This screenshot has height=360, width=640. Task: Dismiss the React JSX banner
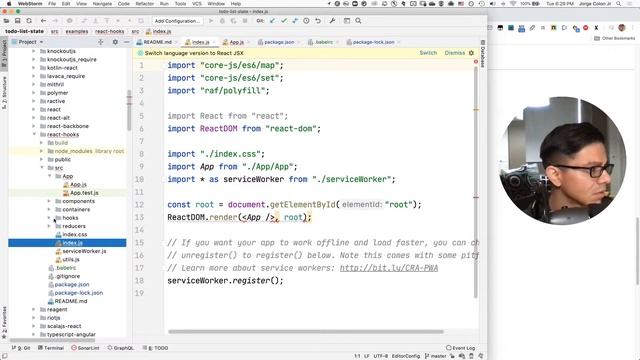[x=455, y=53]
